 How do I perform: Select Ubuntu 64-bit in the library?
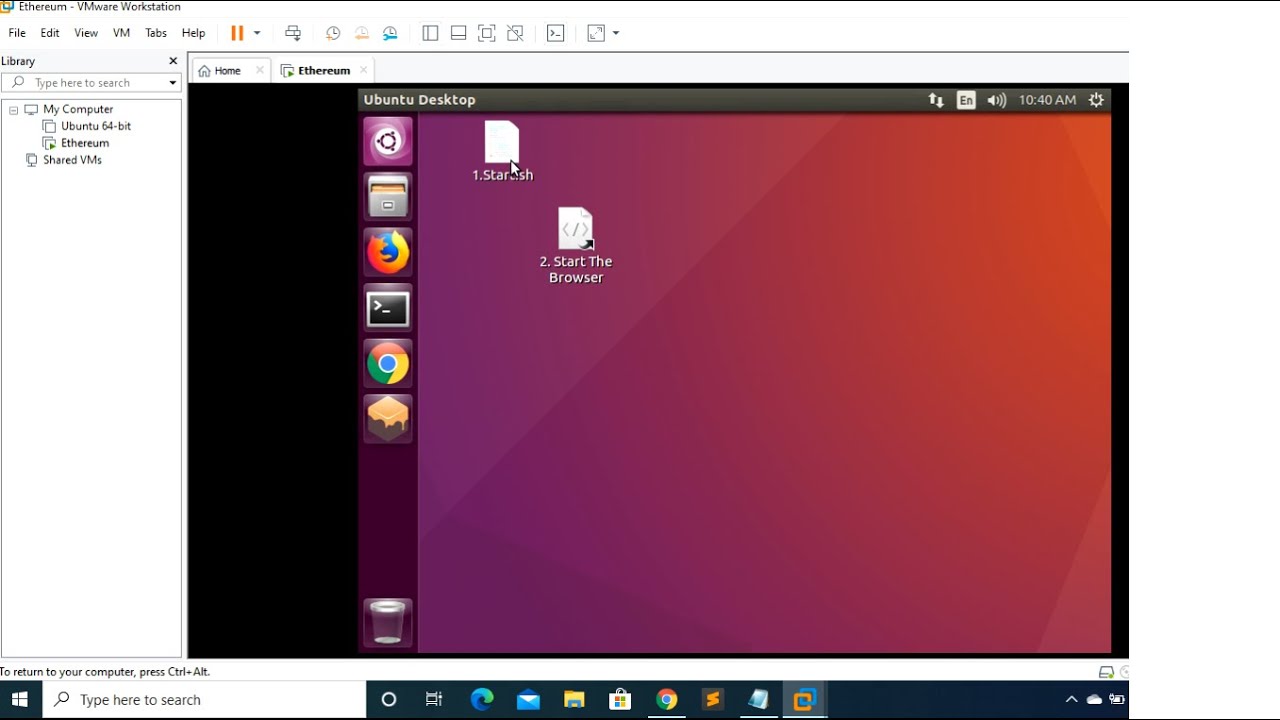point(96,126)
